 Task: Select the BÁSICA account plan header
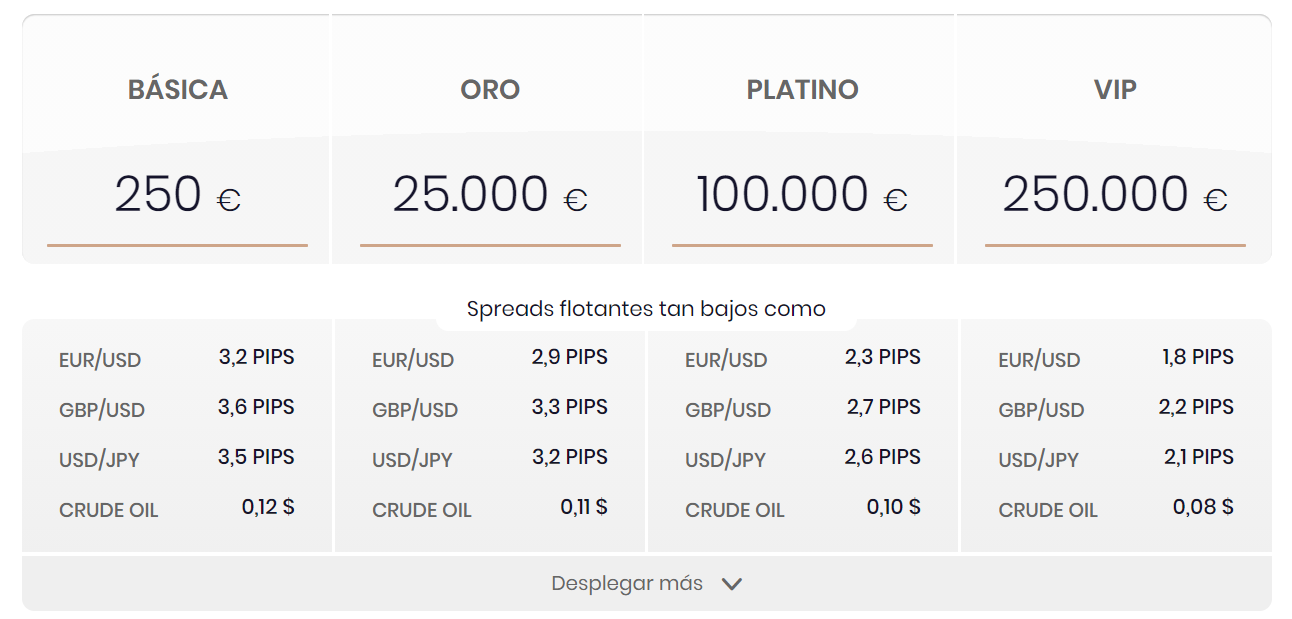pyautogui.click(x=176, y=89)
